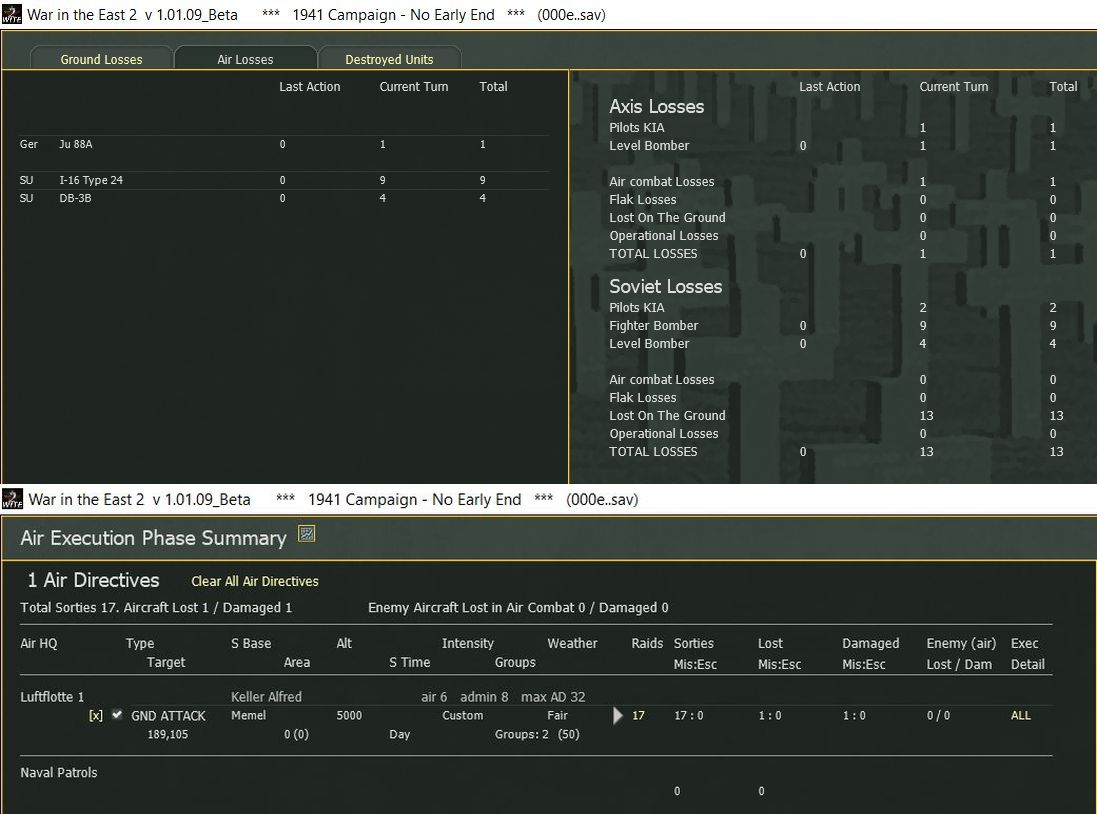The height and width of the screenshot is (814, 1097).
Task: Click Soviet Fighter Bomber row label
Action: click(653, 325)
